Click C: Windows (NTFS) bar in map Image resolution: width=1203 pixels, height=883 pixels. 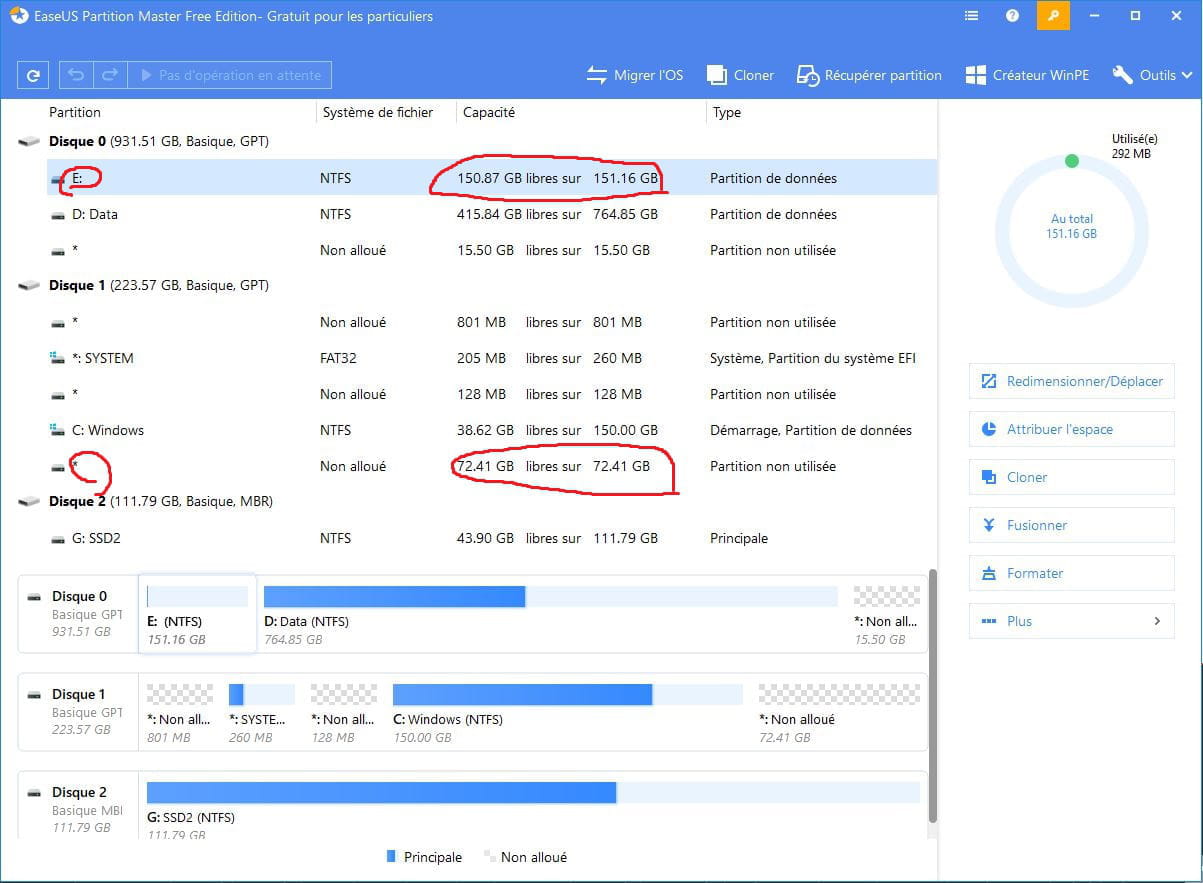tap(568, 695)
